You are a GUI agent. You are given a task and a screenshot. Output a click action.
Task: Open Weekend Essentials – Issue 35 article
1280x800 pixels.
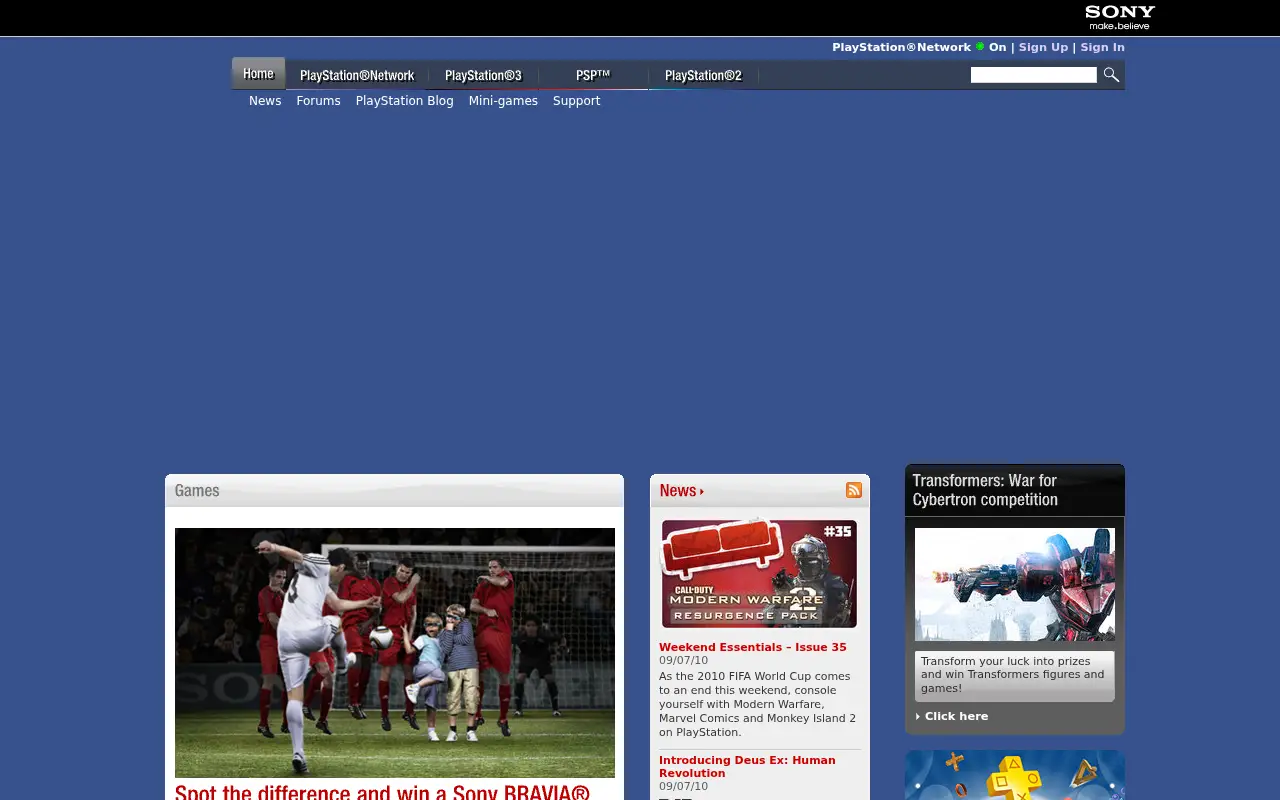click(x=752, y=647)
